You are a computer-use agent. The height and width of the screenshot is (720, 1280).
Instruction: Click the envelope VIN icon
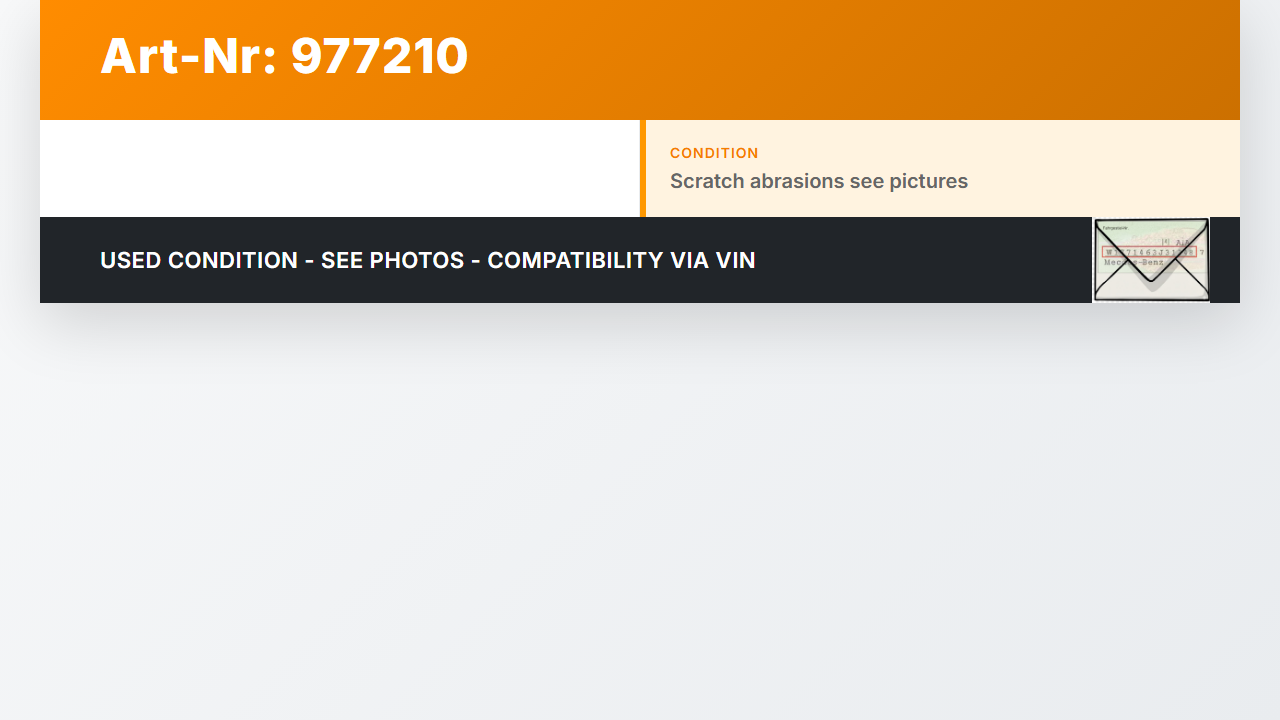pyautogui.click(x=1151, y=260)
